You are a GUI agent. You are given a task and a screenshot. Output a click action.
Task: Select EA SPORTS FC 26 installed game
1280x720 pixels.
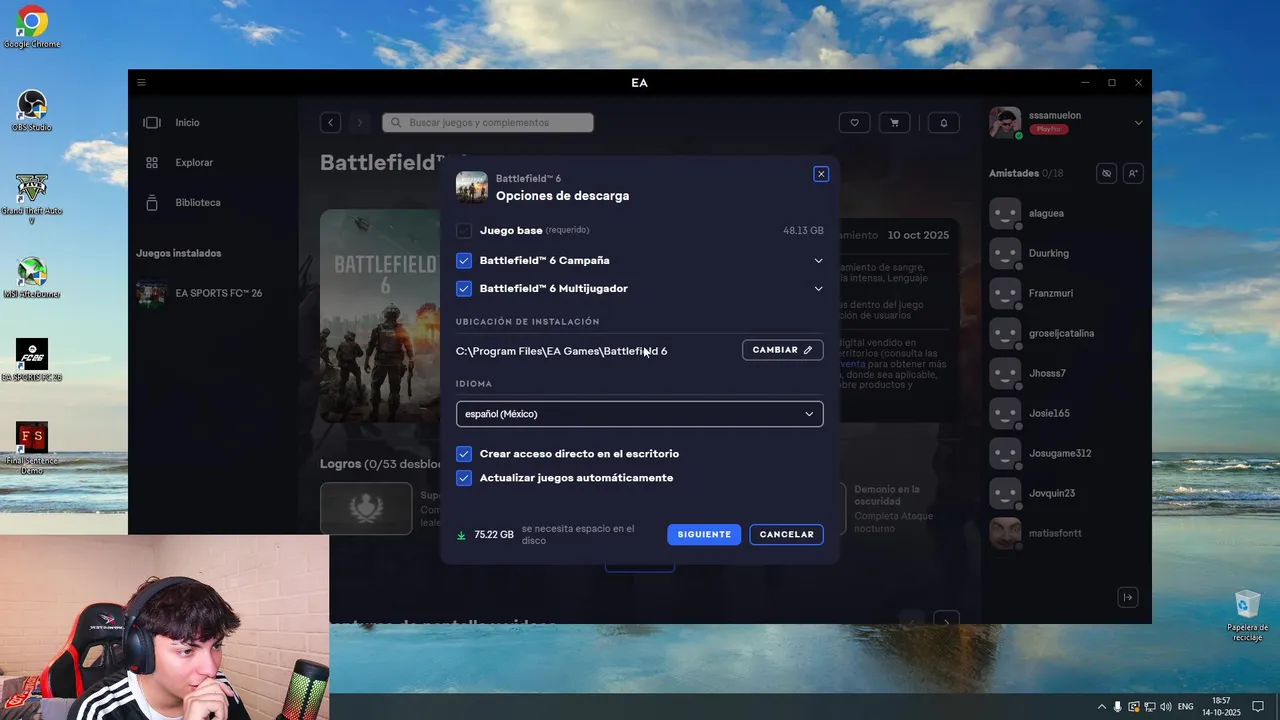200,293
